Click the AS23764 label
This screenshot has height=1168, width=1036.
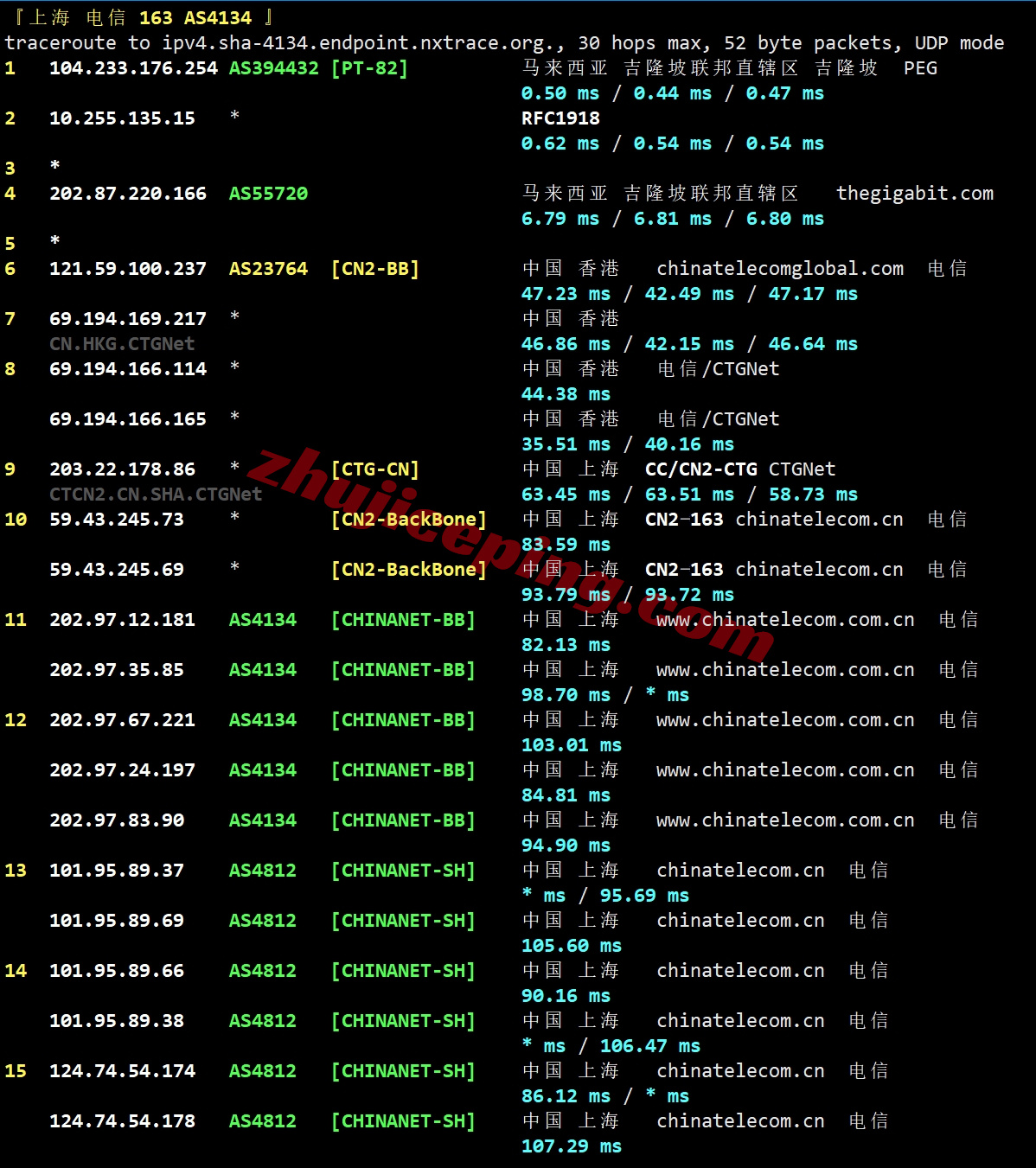pyautogui.click(x=268, y=269)
